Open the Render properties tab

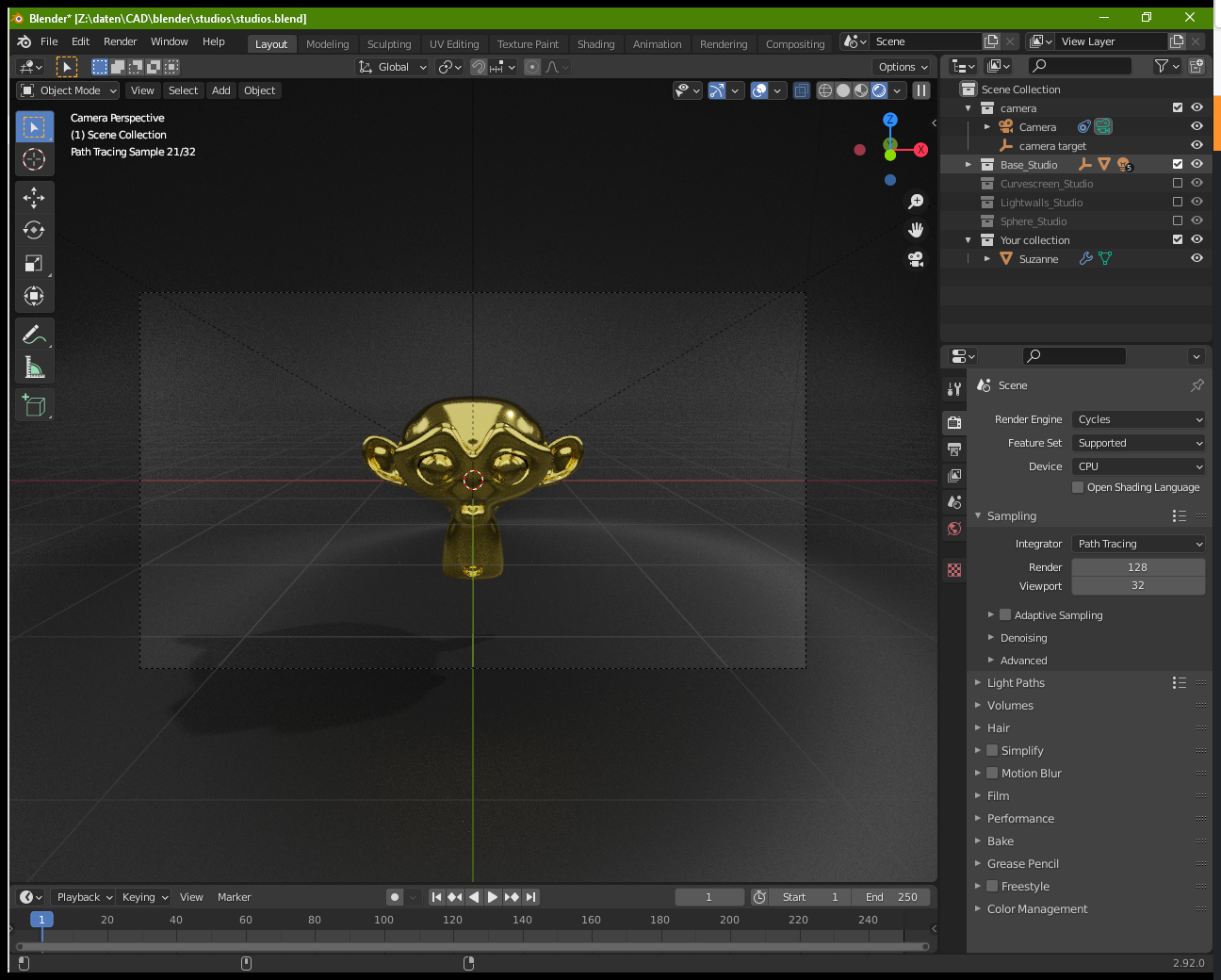pyautogui.click(x=953, y=422)
